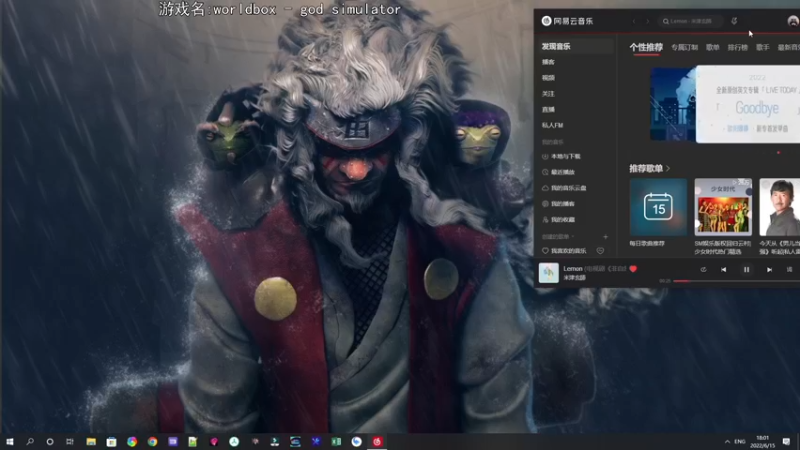Screen dimensions: 800x450
Task: Switch to the 歌单 tab
Action: (x=713, y=47)
